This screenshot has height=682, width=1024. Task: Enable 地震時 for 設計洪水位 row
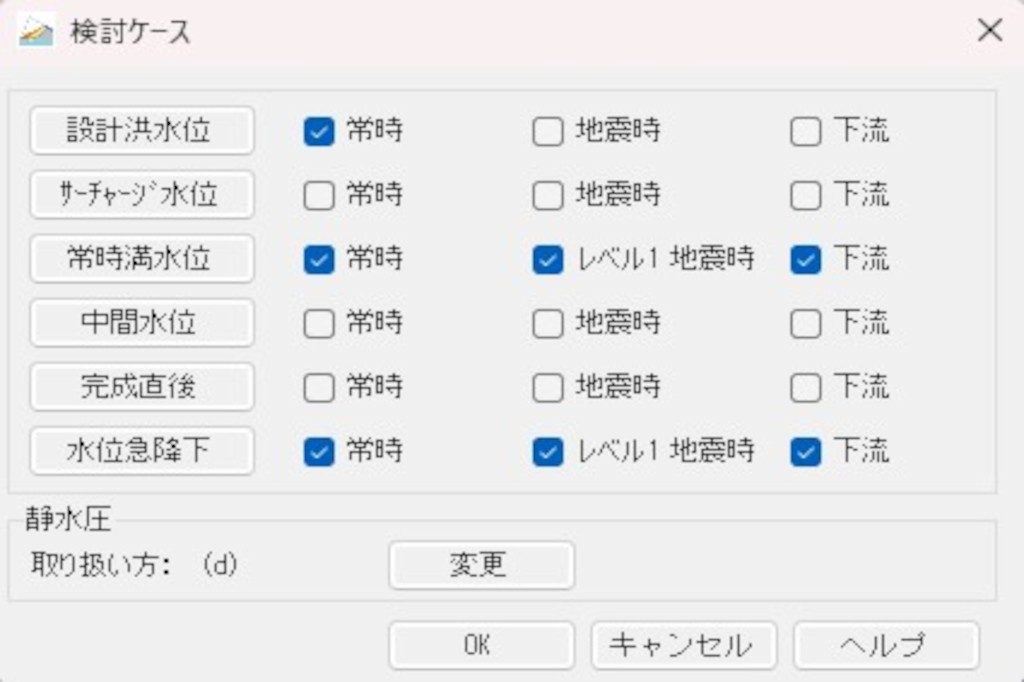(547, 131)
